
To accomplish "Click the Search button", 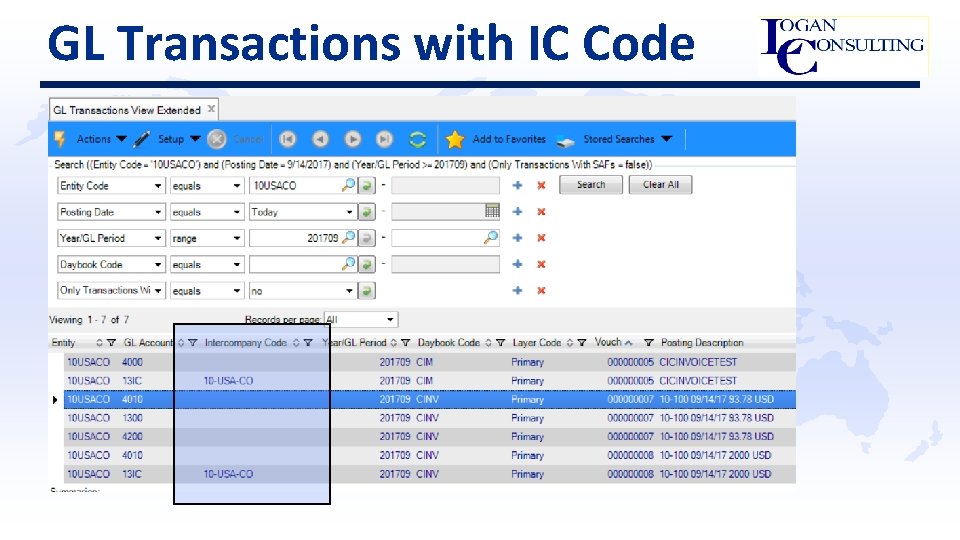I will (590, 185).
